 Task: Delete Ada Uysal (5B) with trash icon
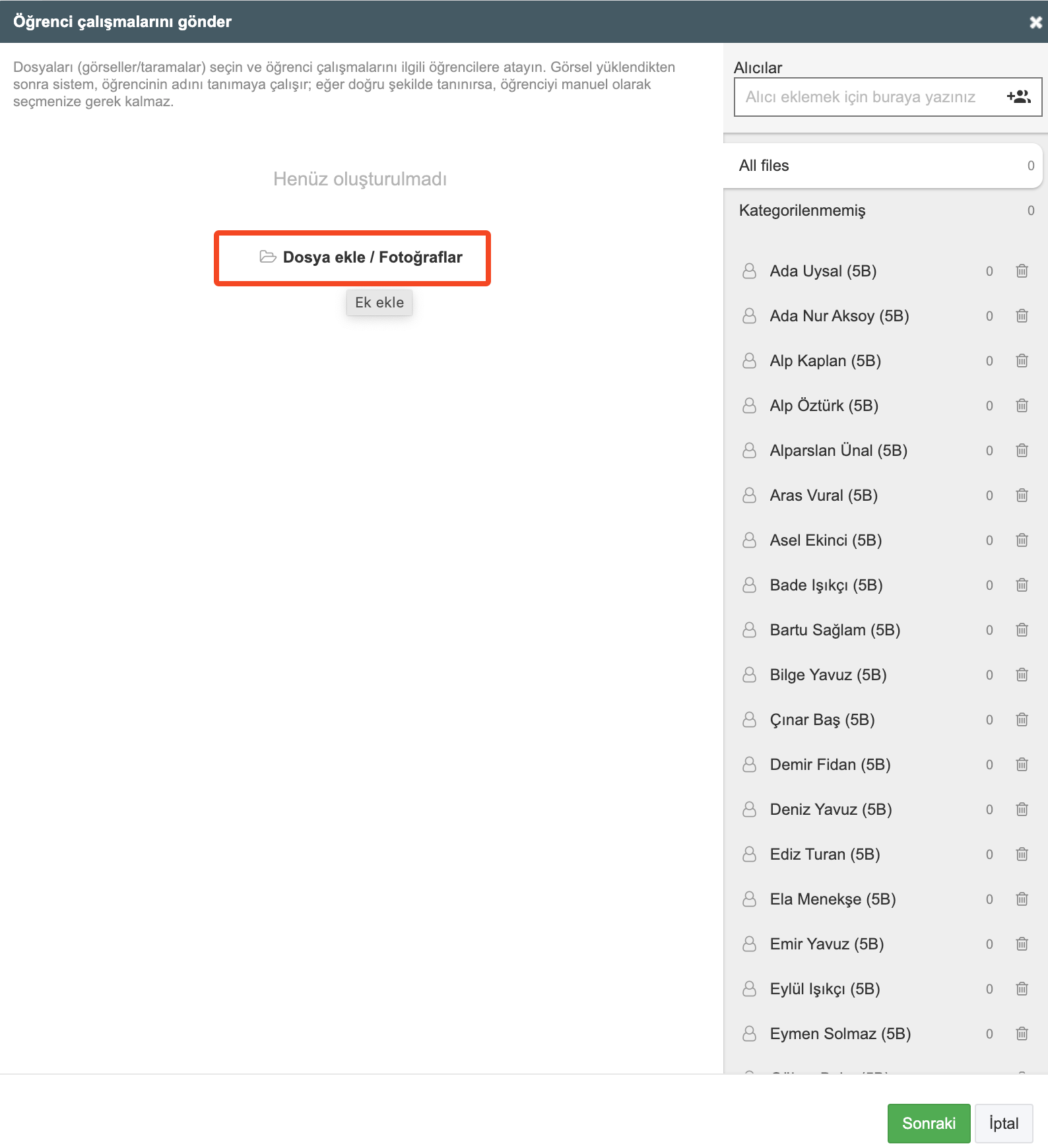click(x=1022, y=271)
